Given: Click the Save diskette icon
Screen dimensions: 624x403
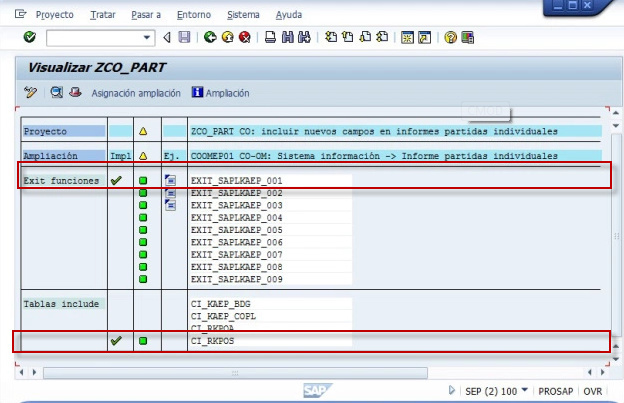Looking at the screenshot, I should tap(184, 37).
